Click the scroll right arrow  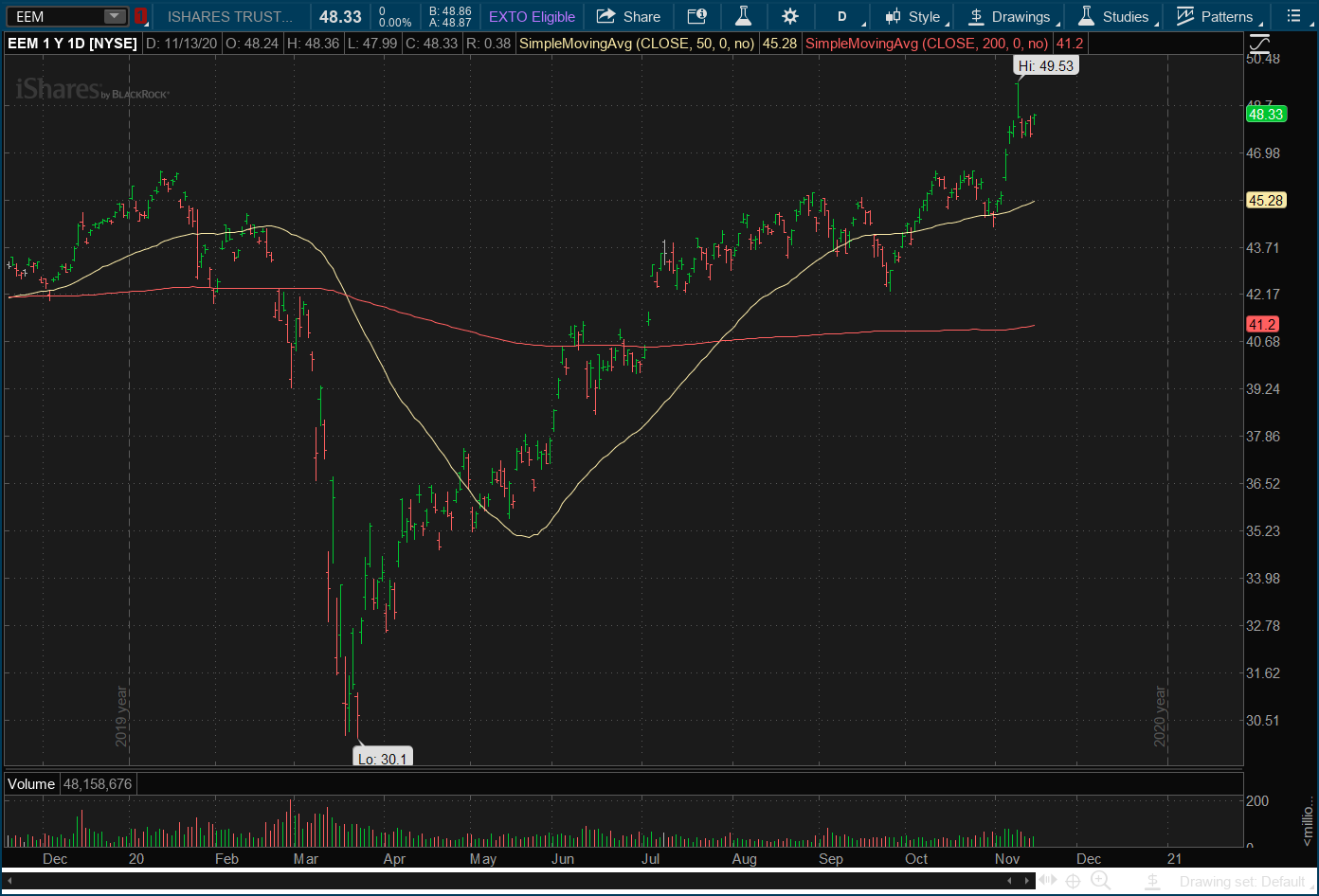[x=1026, y=881]
